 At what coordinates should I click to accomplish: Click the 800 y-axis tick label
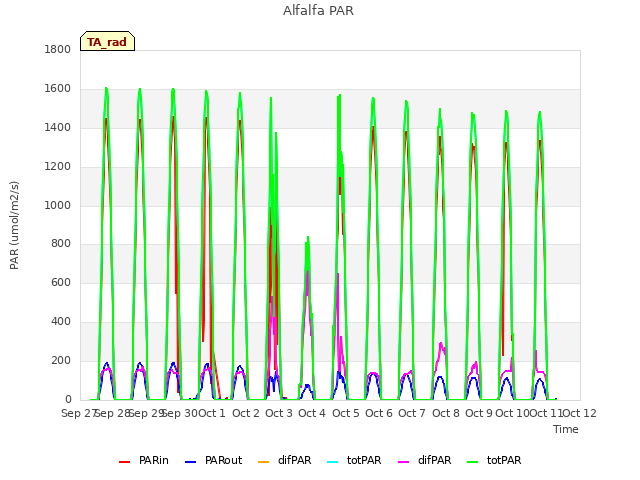(x=61, y=244)
